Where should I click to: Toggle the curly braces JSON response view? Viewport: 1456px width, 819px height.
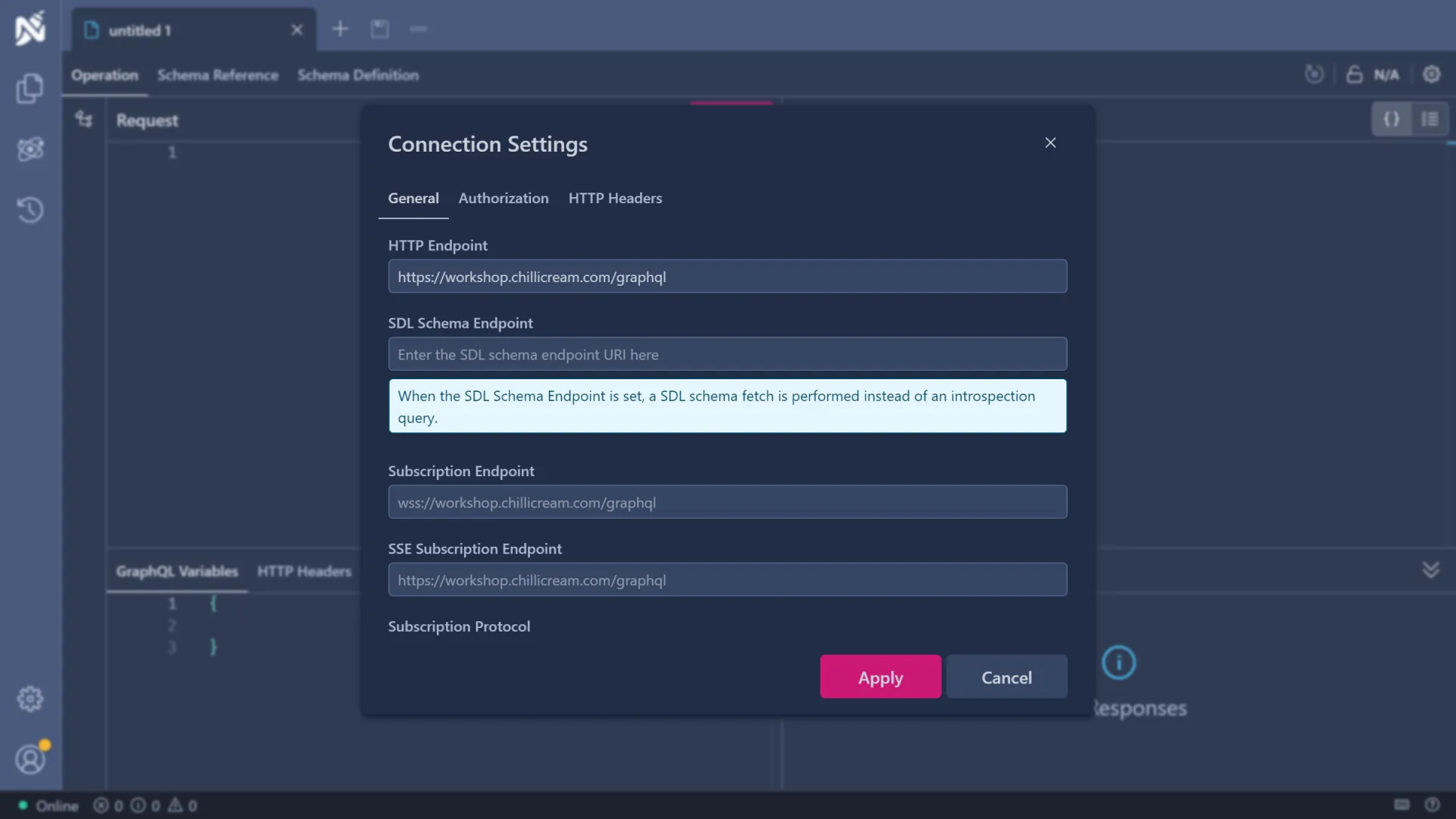coord(1391,119)
